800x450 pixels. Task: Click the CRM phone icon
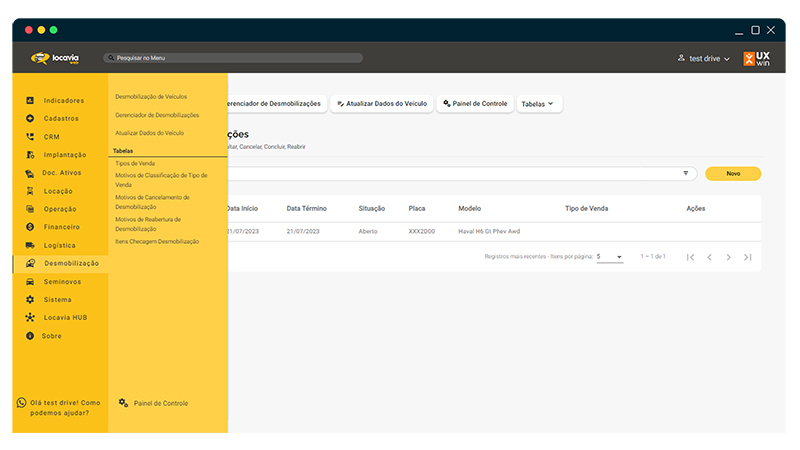[30, 137]
